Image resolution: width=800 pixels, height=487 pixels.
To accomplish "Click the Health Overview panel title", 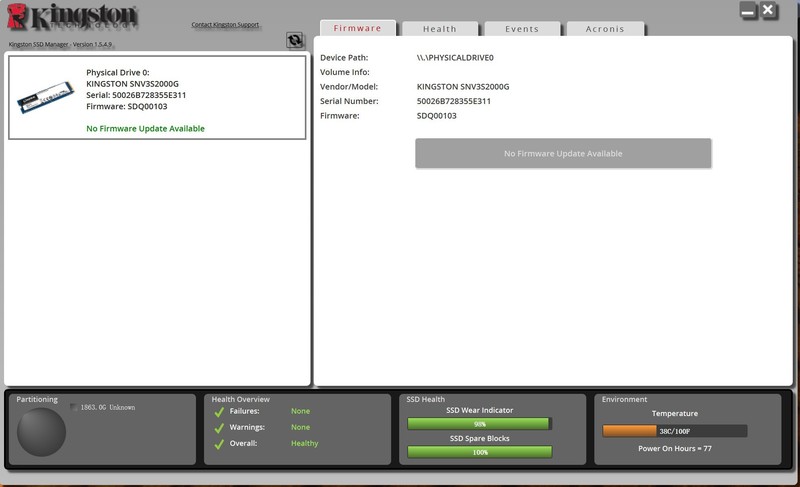I will click(x=240, y=399).
